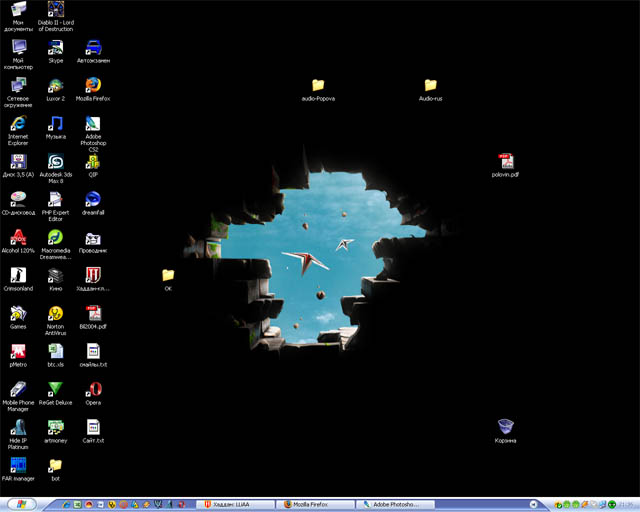Open Norton AntiVirus desktop icon

coord(56,314)
